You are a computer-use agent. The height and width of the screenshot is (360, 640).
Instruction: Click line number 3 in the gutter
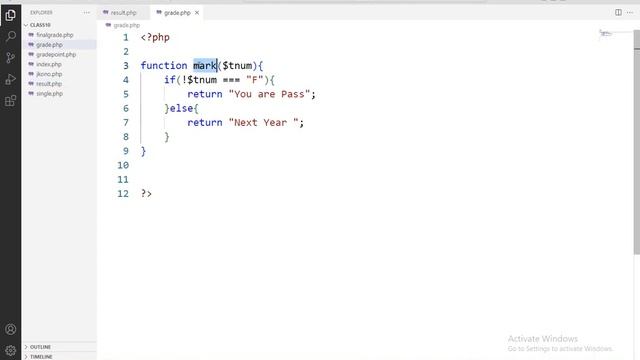coord(126,66)
